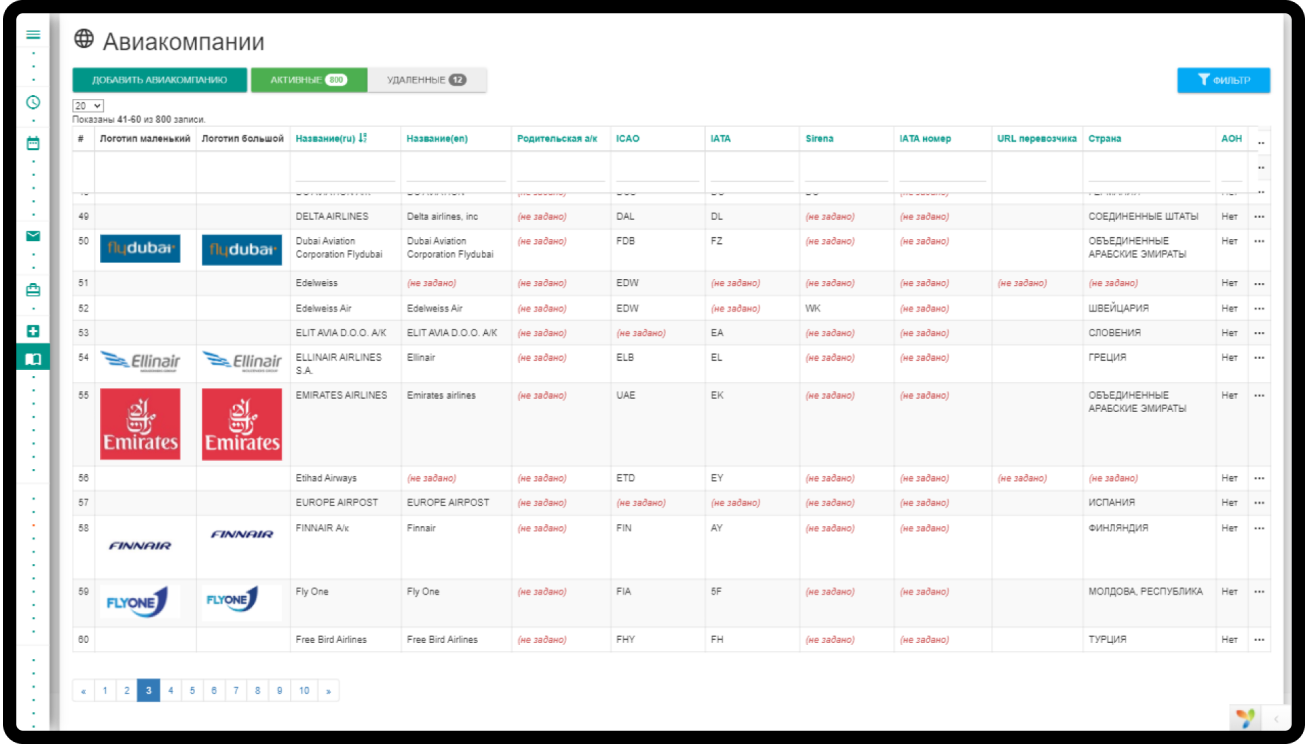Sort table by ICAO column header
This screenshot has width=1308, height=744.
pos(627,139)
